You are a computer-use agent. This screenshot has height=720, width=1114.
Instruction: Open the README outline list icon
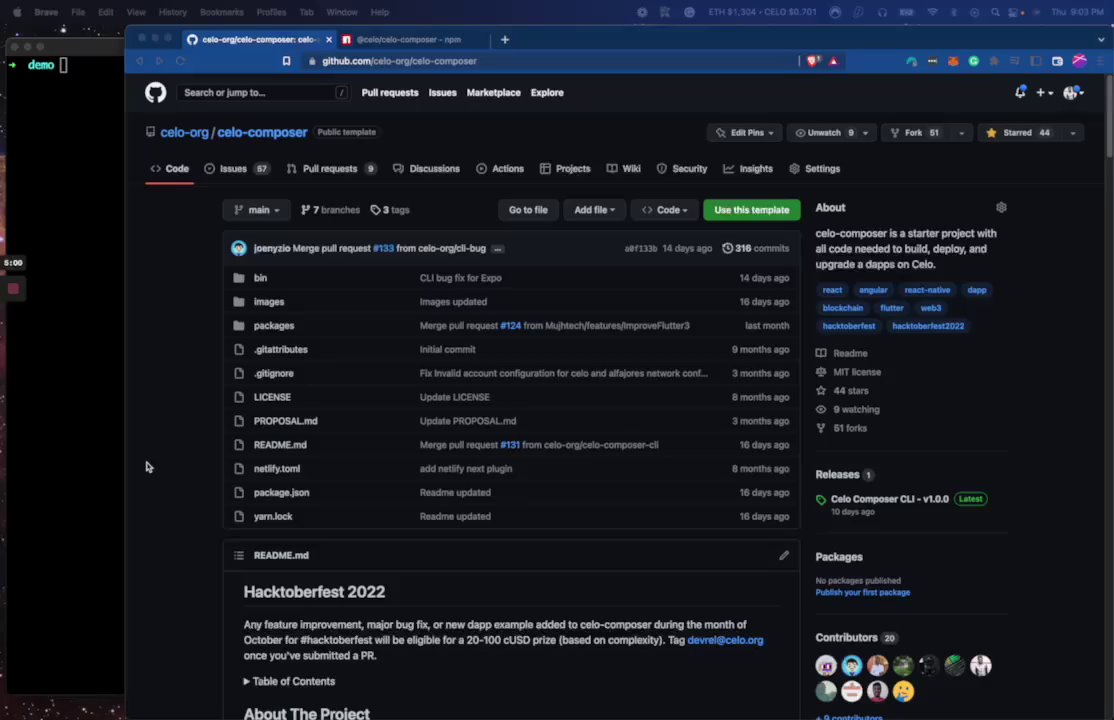click(x=239, y=555)
